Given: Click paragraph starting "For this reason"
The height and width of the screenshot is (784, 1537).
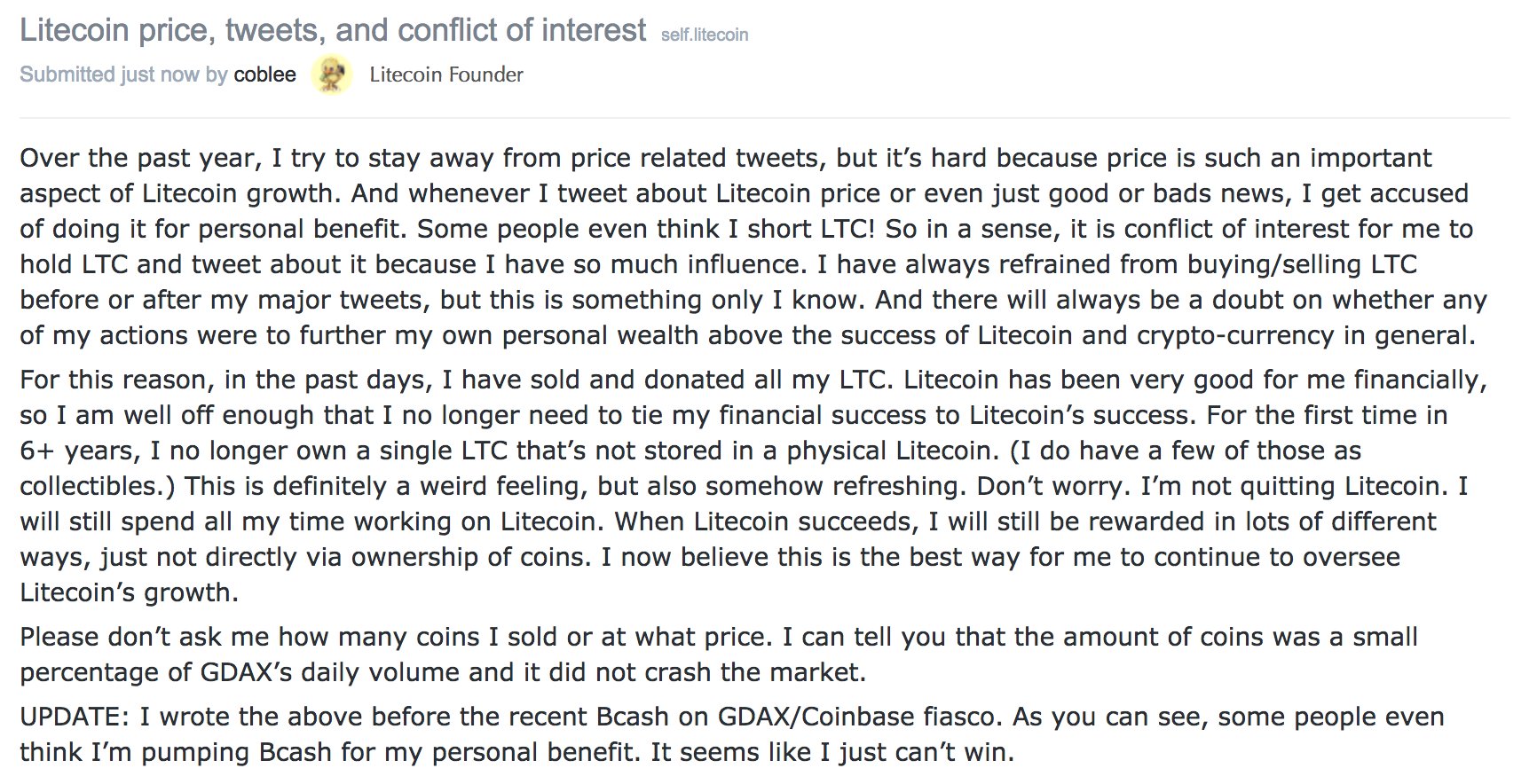Looking at the screenshot, I should click(x=753, y=486).
